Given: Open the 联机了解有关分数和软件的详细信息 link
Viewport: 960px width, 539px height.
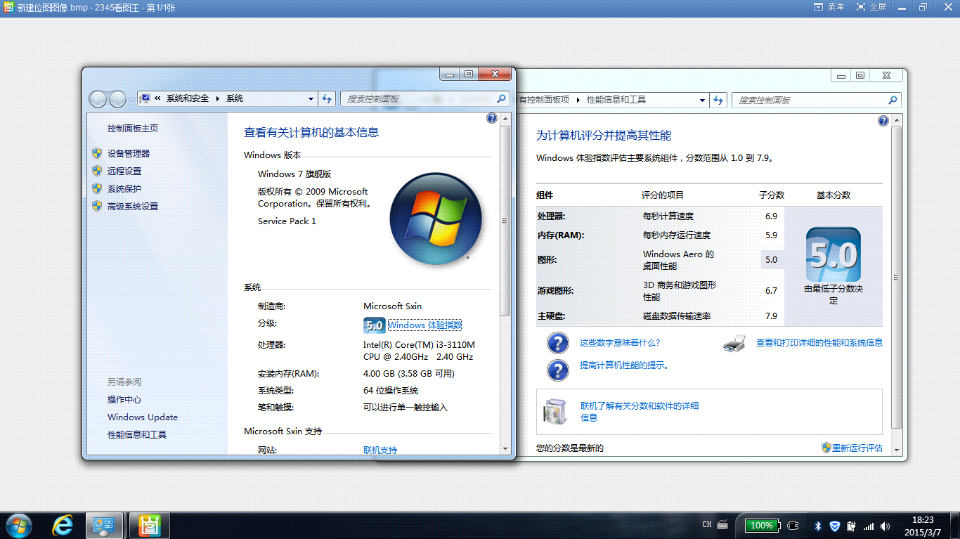Looking at the screenshot, I should (639, 412).
